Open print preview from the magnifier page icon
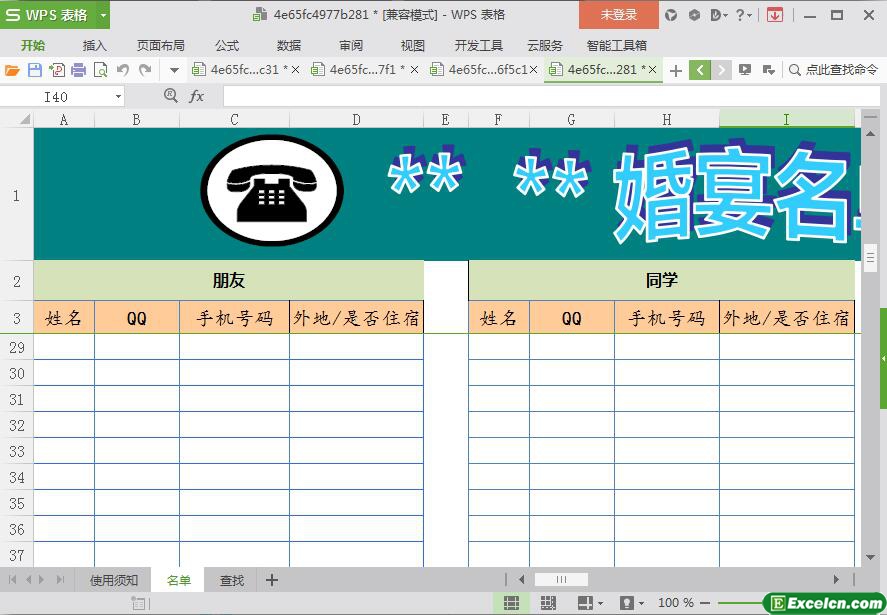 click(x=100, y=70)
